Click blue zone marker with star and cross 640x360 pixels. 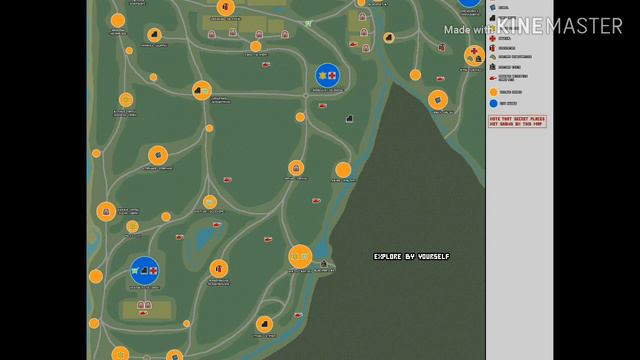coord(327,76)
